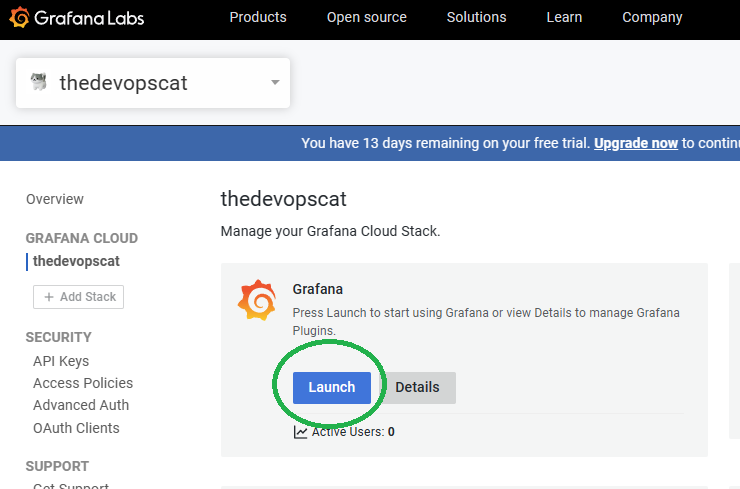Click the GRAFANA CLOUD section header

pos(82,238)
